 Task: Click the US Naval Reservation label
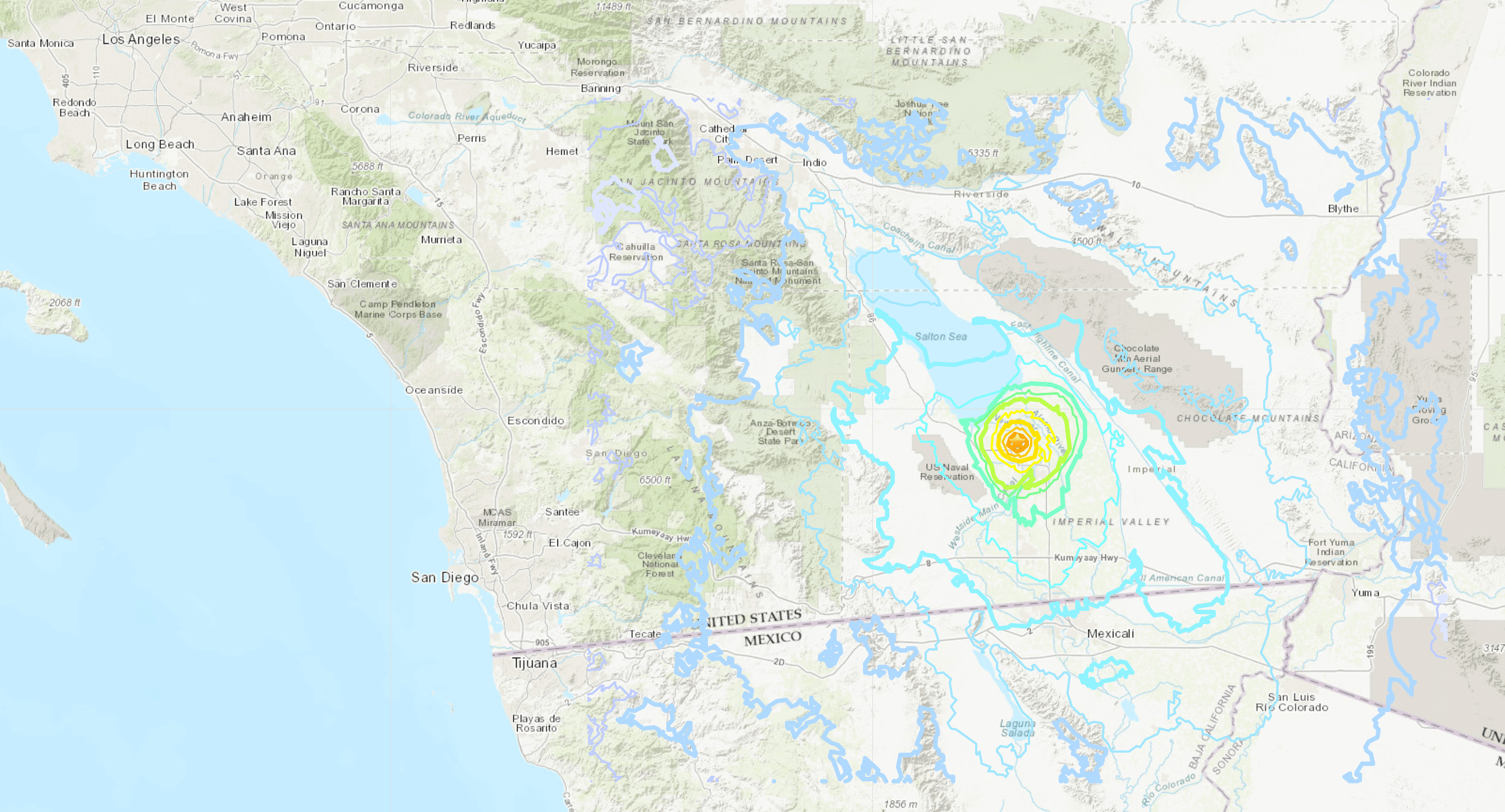pos(947,472)
